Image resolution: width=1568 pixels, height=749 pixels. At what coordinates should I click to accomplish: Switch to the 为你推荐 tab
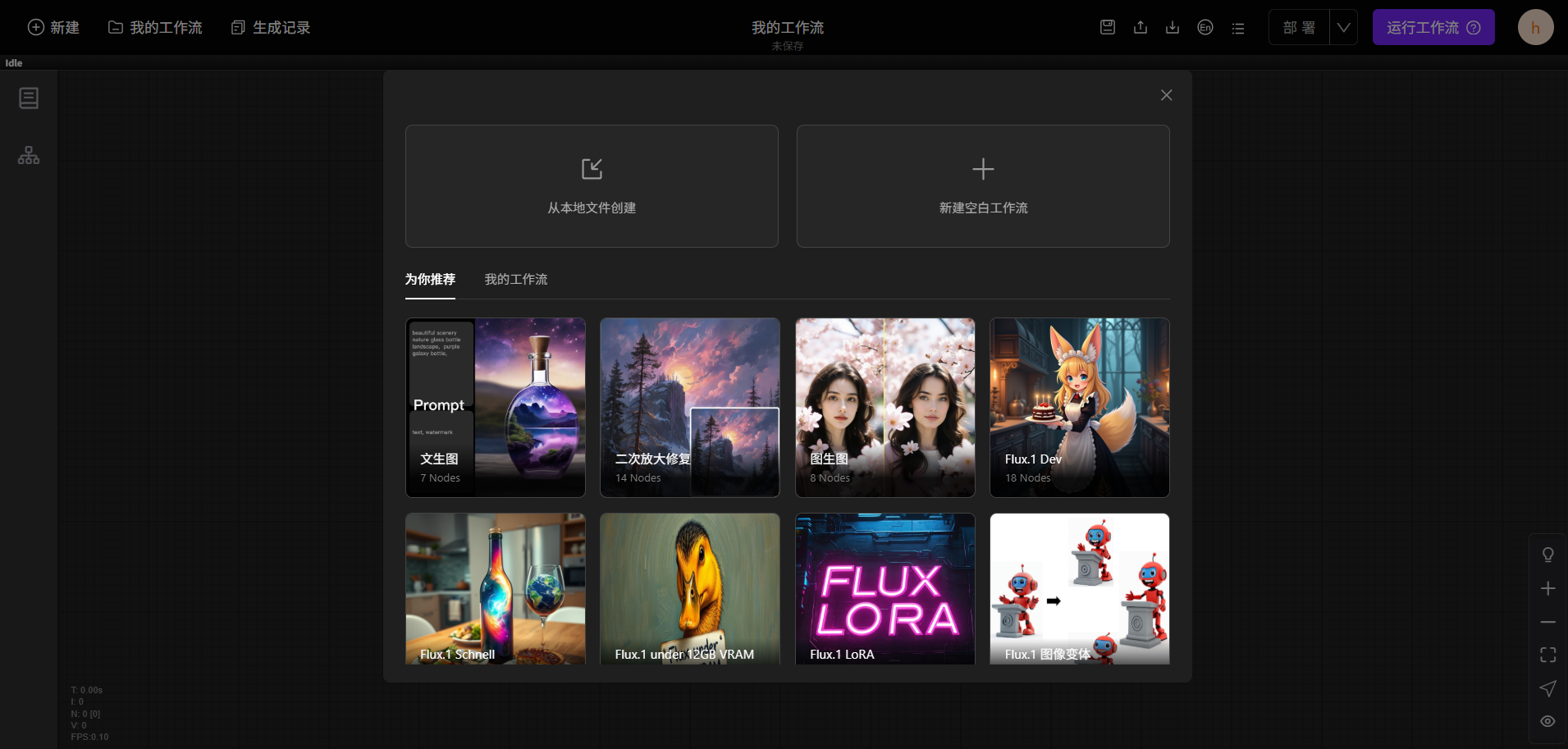pos(430,279)
